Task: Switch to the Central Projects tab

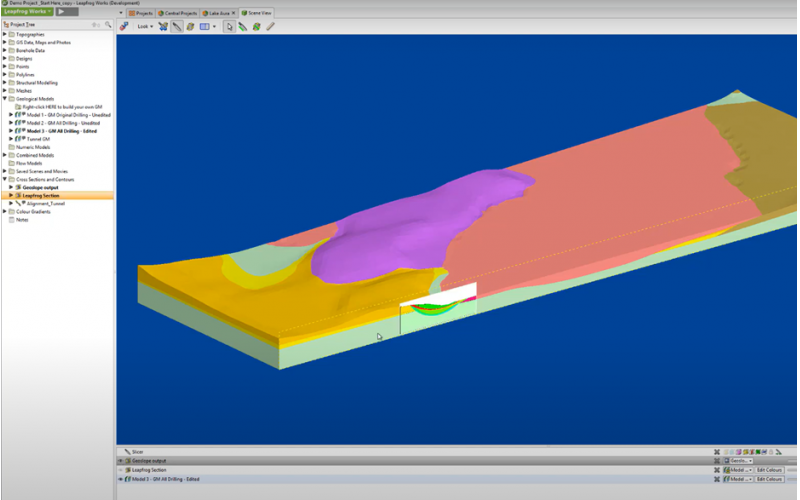Action: [x=178, y=13]
